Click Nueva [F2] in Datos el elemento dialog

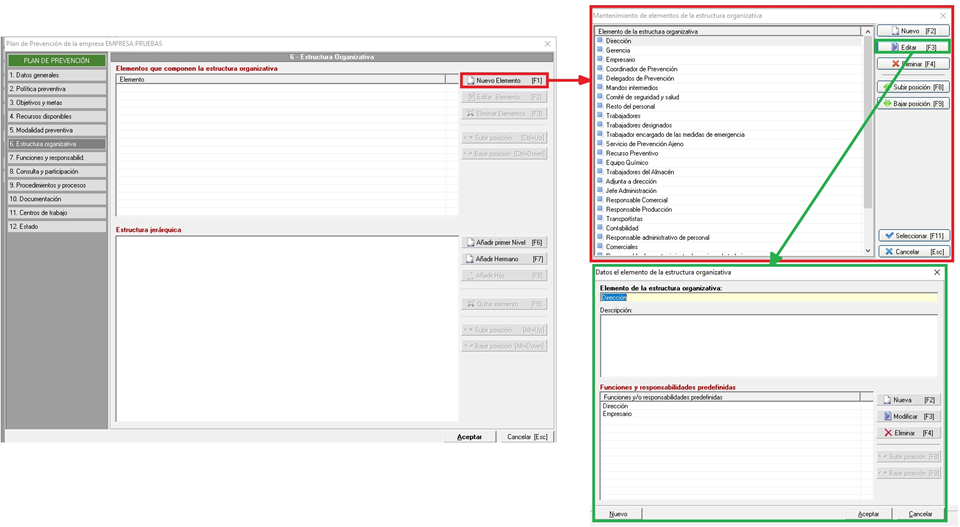[909, 400]
